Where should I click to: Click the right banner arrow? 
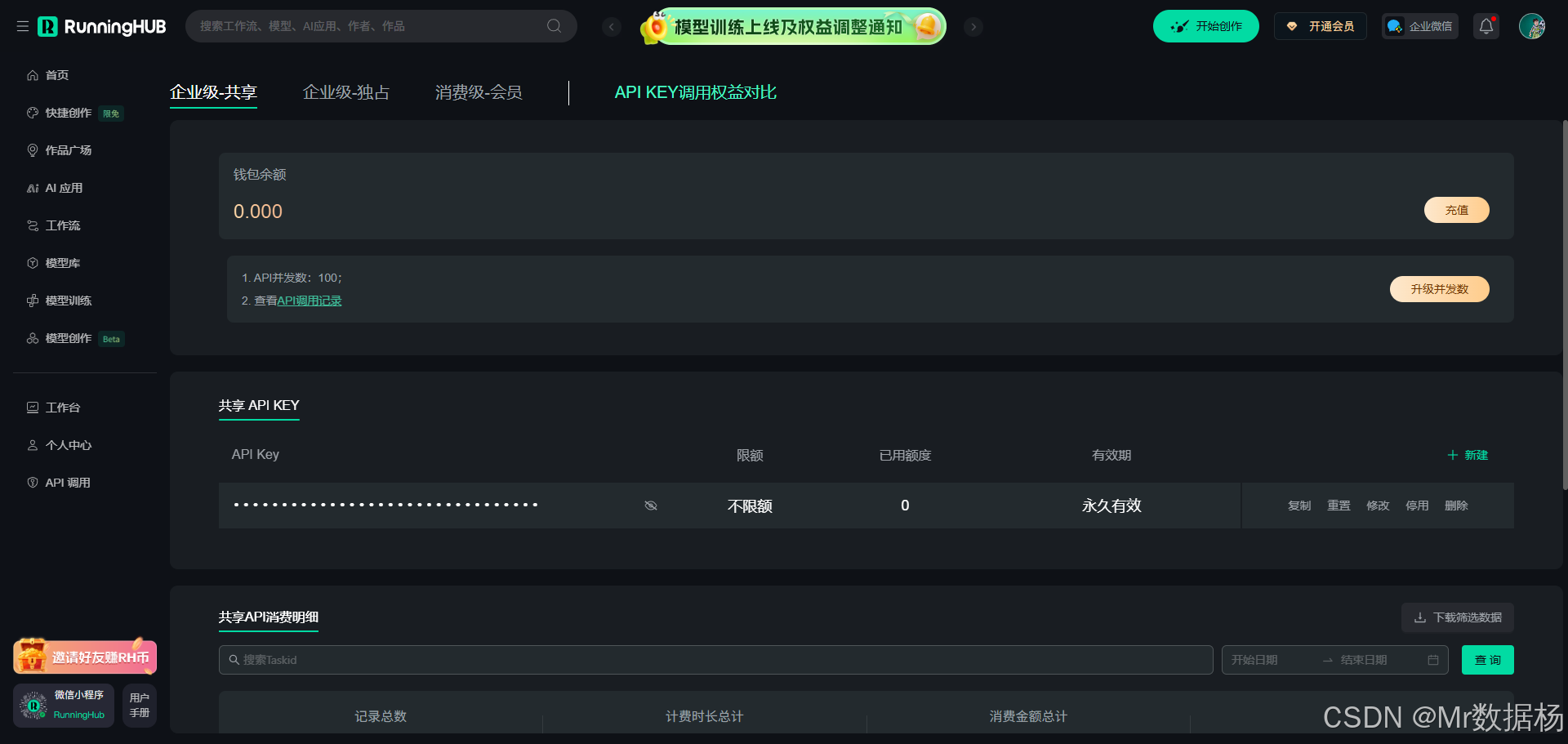[x=973, y=26]
